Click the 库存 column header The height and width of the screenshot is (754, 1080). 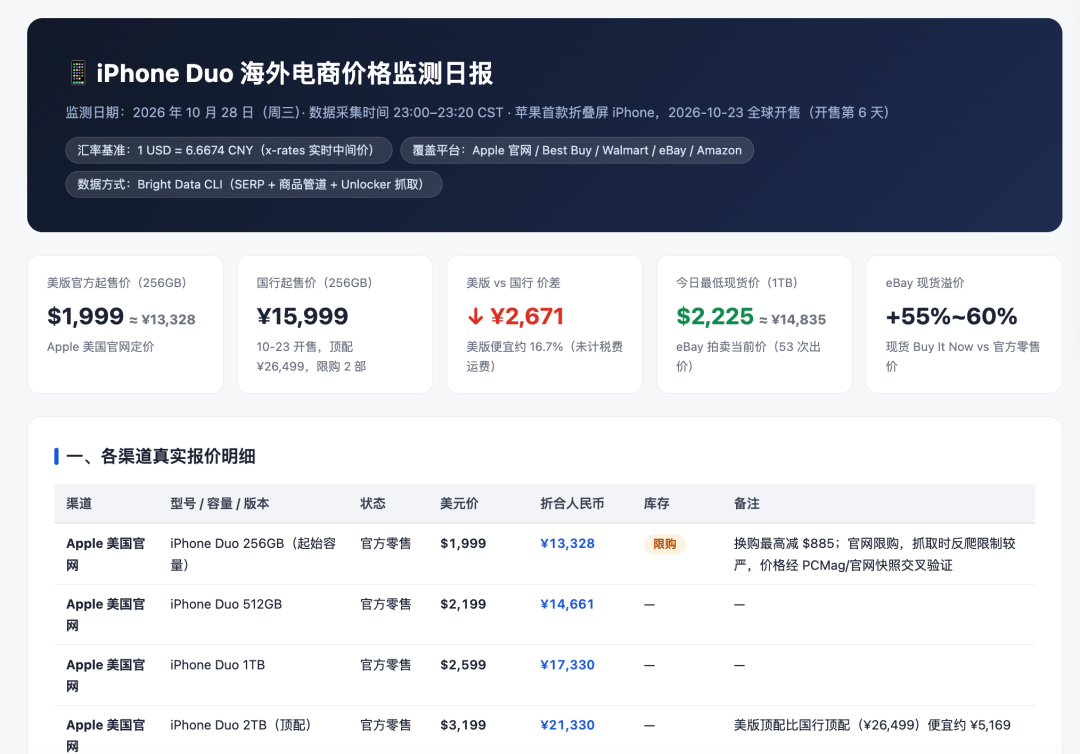656,503
